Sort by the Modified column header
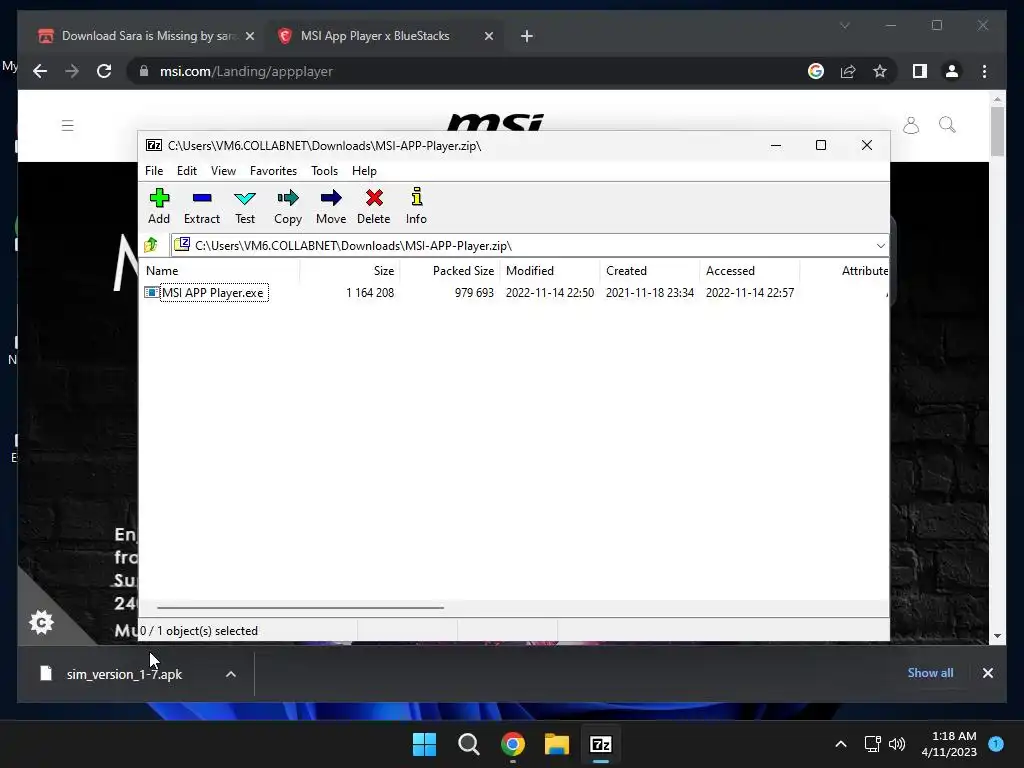The height and width of the screenshot is (768, 1024). [550, 270]
